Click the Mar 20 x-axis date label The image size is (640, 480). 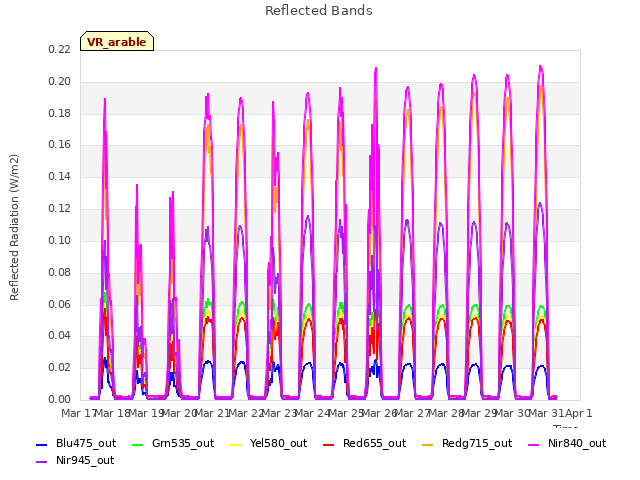(x=180, y=413)
